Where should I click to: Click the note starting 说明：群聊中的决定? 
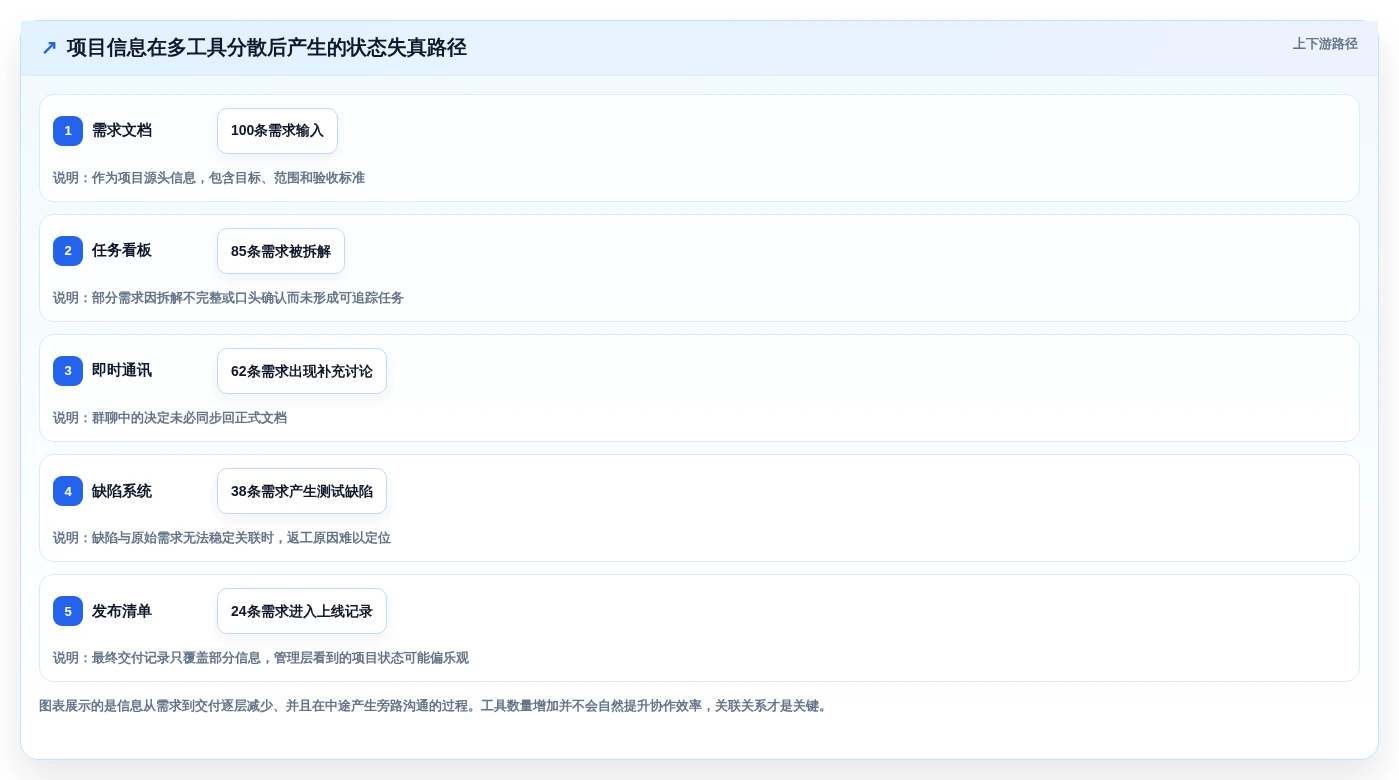170,418
